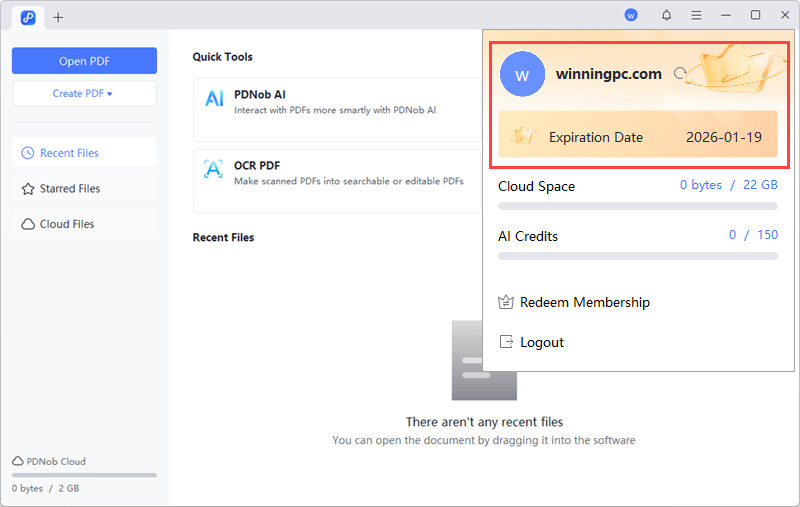
Task: Click the Starred Files star icon
Action: pyautogui.click(x=28, y=189)
